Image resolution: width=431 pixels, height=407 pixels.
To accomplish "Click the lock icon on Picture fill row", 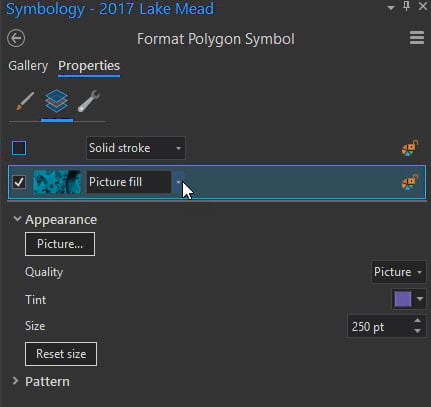I will (410, 182).
